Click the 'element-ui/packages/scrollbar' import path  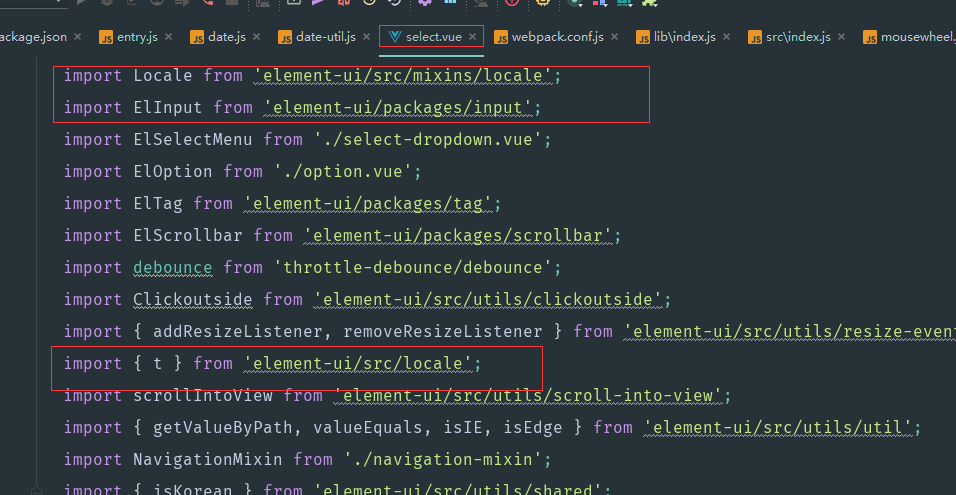pos(458,235)
